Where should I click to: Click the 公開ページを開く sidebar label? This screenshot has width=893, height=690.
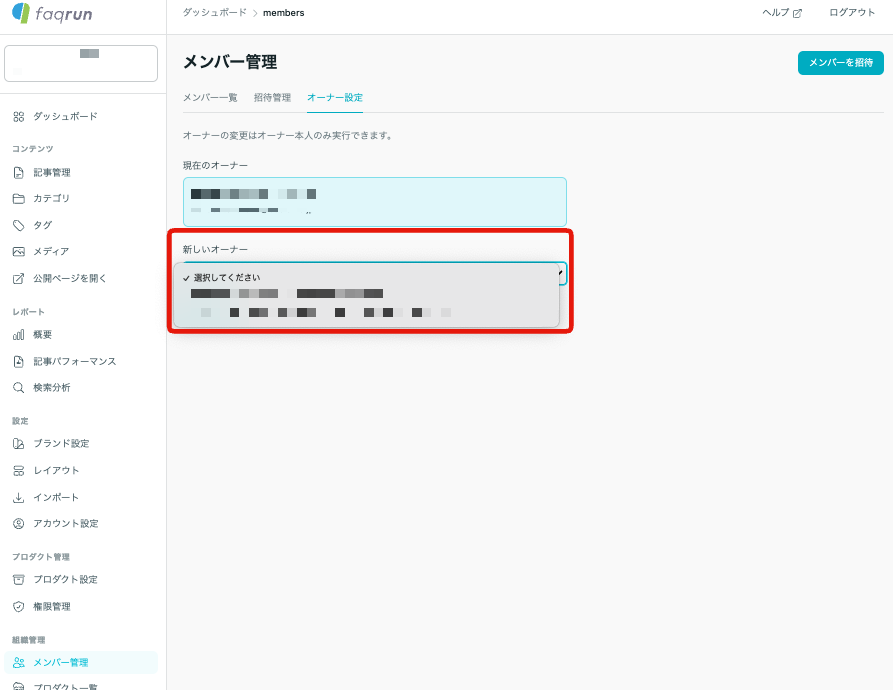point(69,278)
